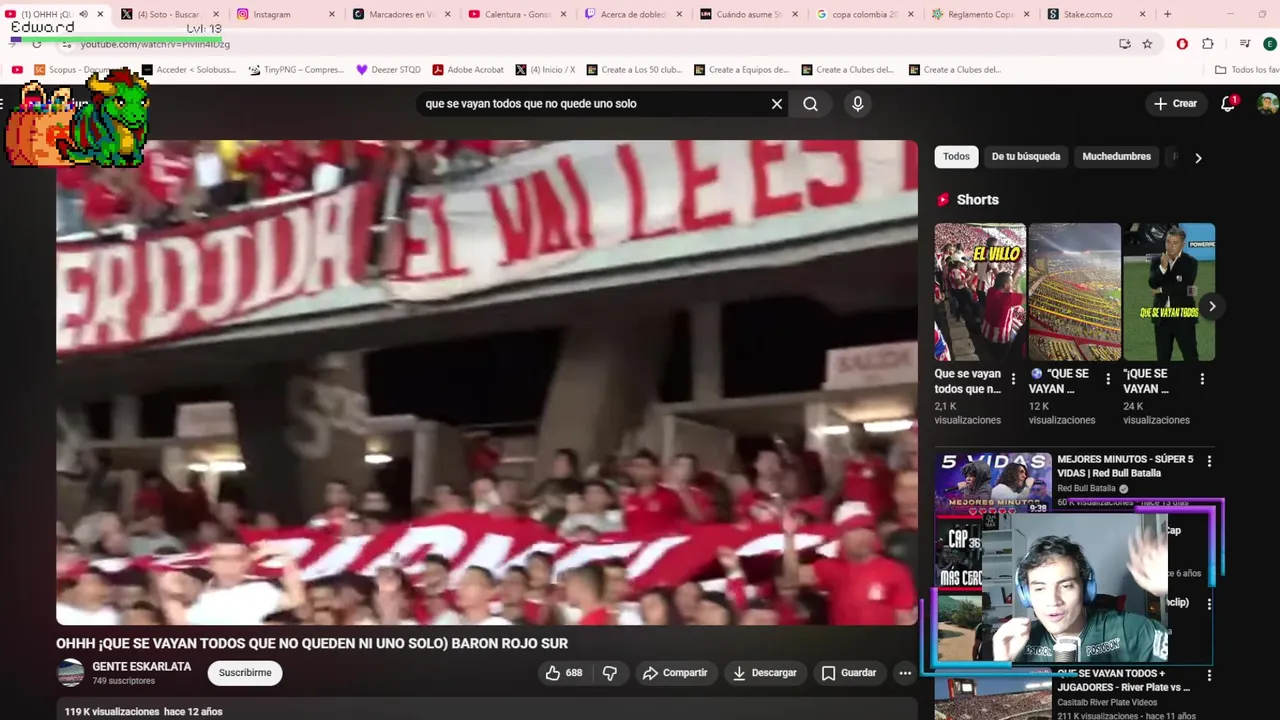Select the Muchedumbres filter chip
The width and height of the screenshot is (1280, 720).
click(1116, 156)
